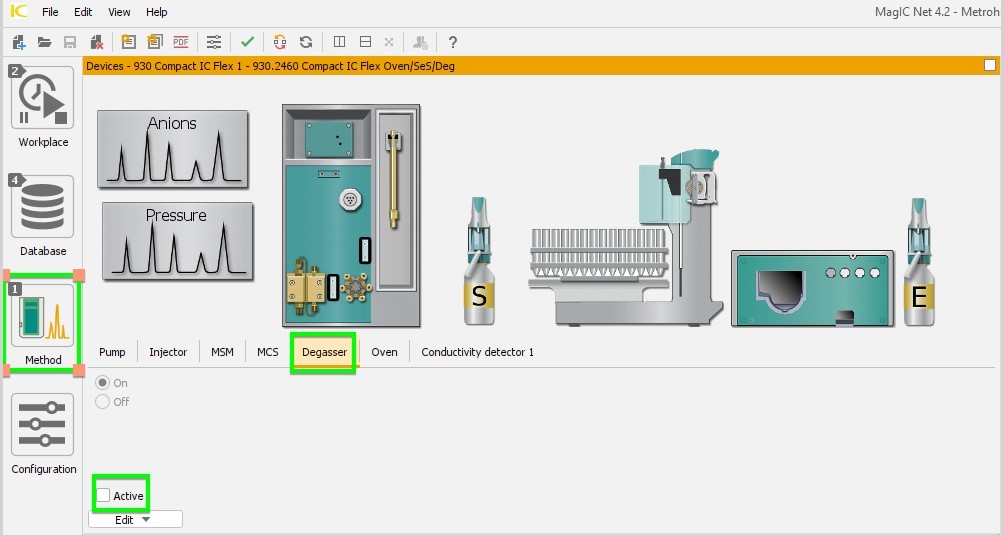Switch to the Conductivity detector 1 tab

pyautogui.click(x=477, y=352)
